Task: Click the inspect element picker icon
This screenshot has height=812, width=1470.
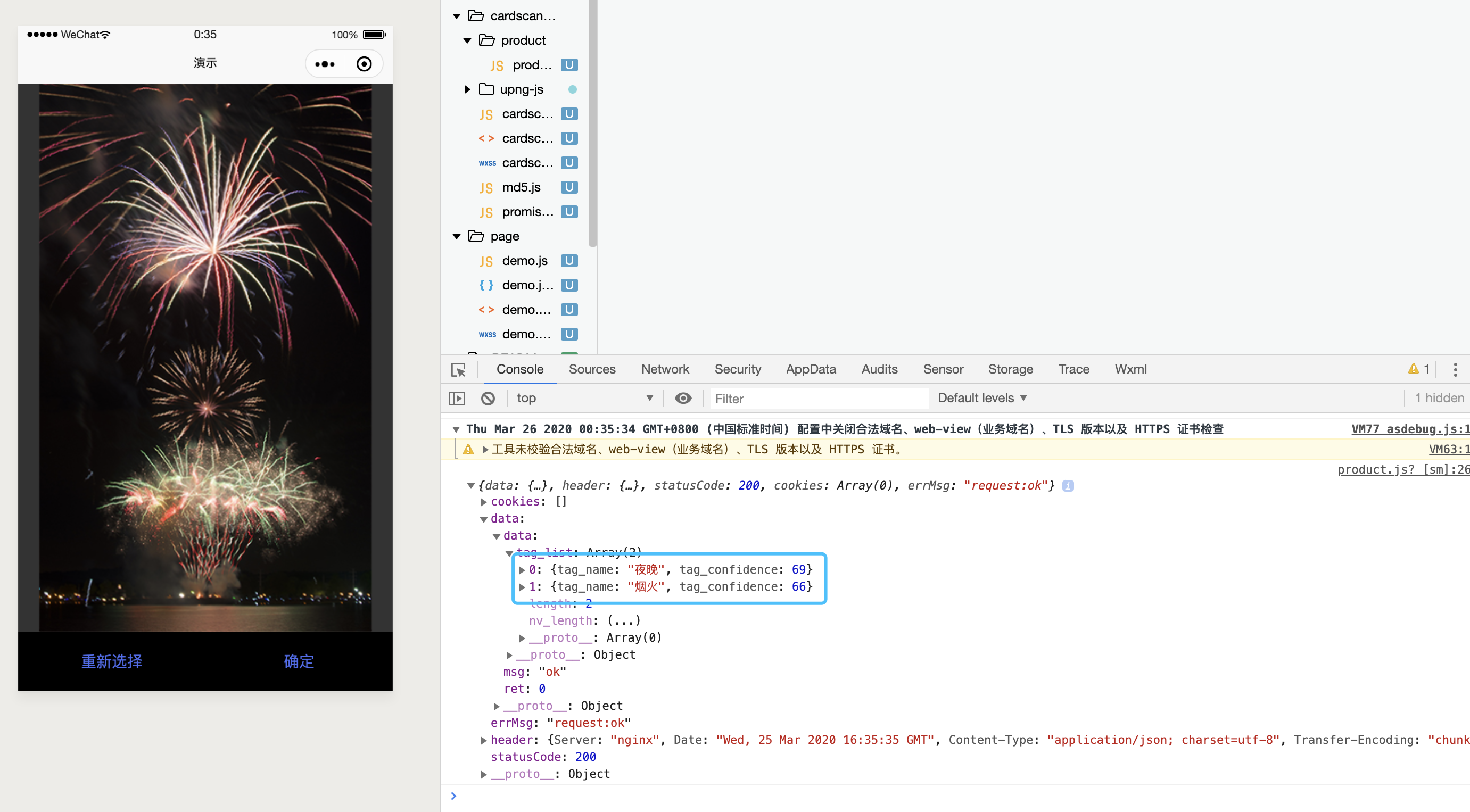Action: [x=458, y=370]
